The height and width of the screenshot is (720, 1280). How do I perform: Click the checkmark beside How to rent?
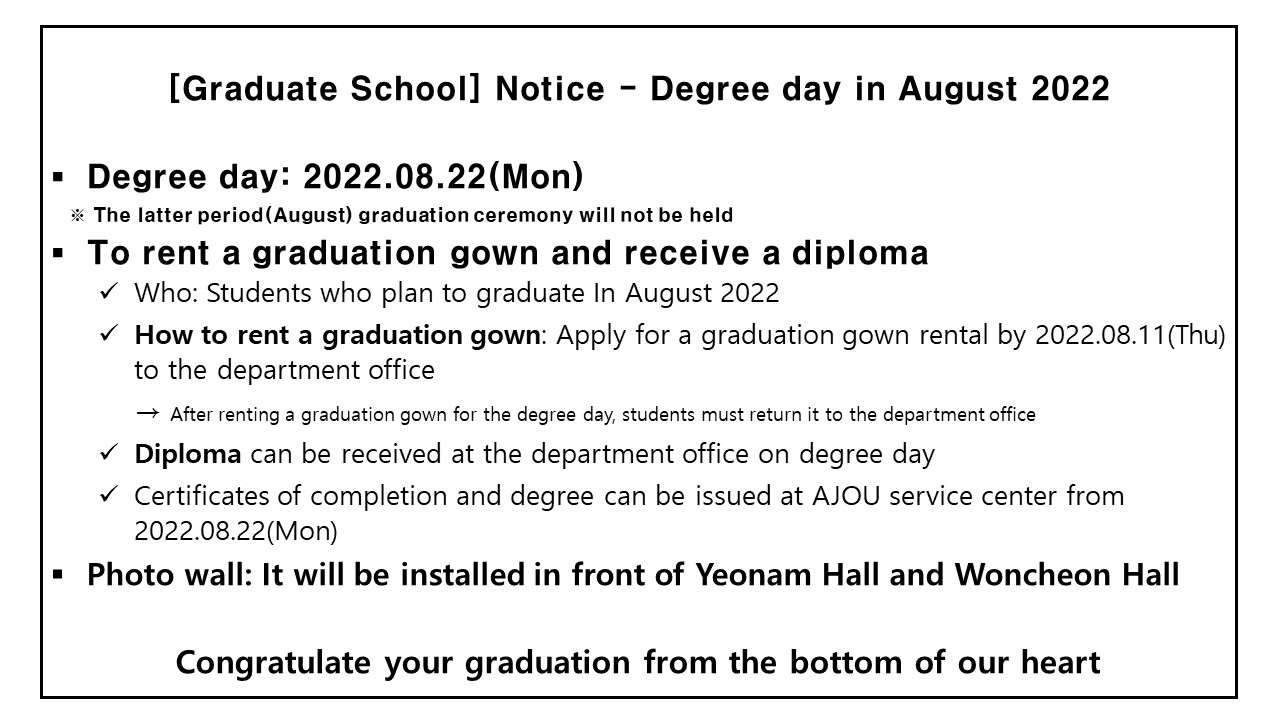click(x=110, y=334)
